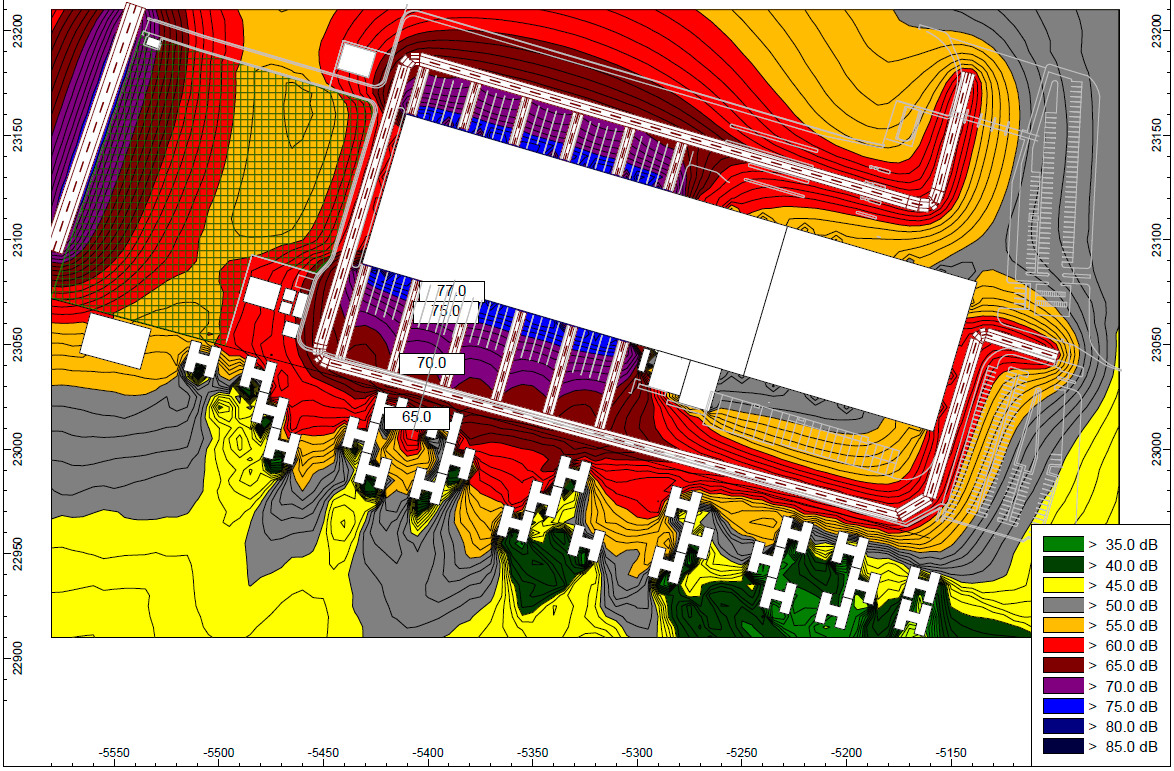Click the gray 50.0 dB legend swatch
The width and height of the screenshot is (1174, 771).
[1062, 605]
